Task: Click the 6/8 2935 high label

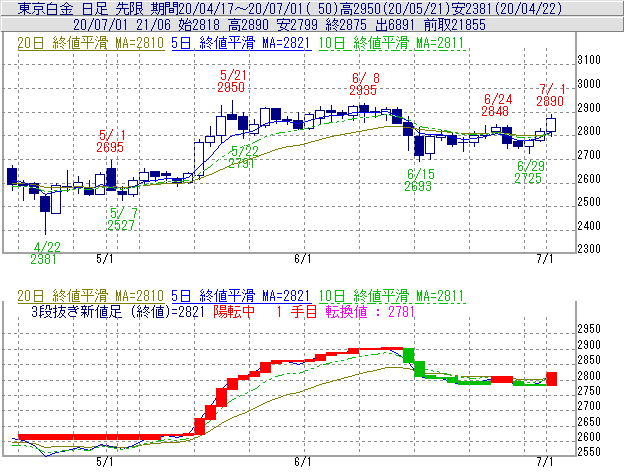Action: pos(364,84)
